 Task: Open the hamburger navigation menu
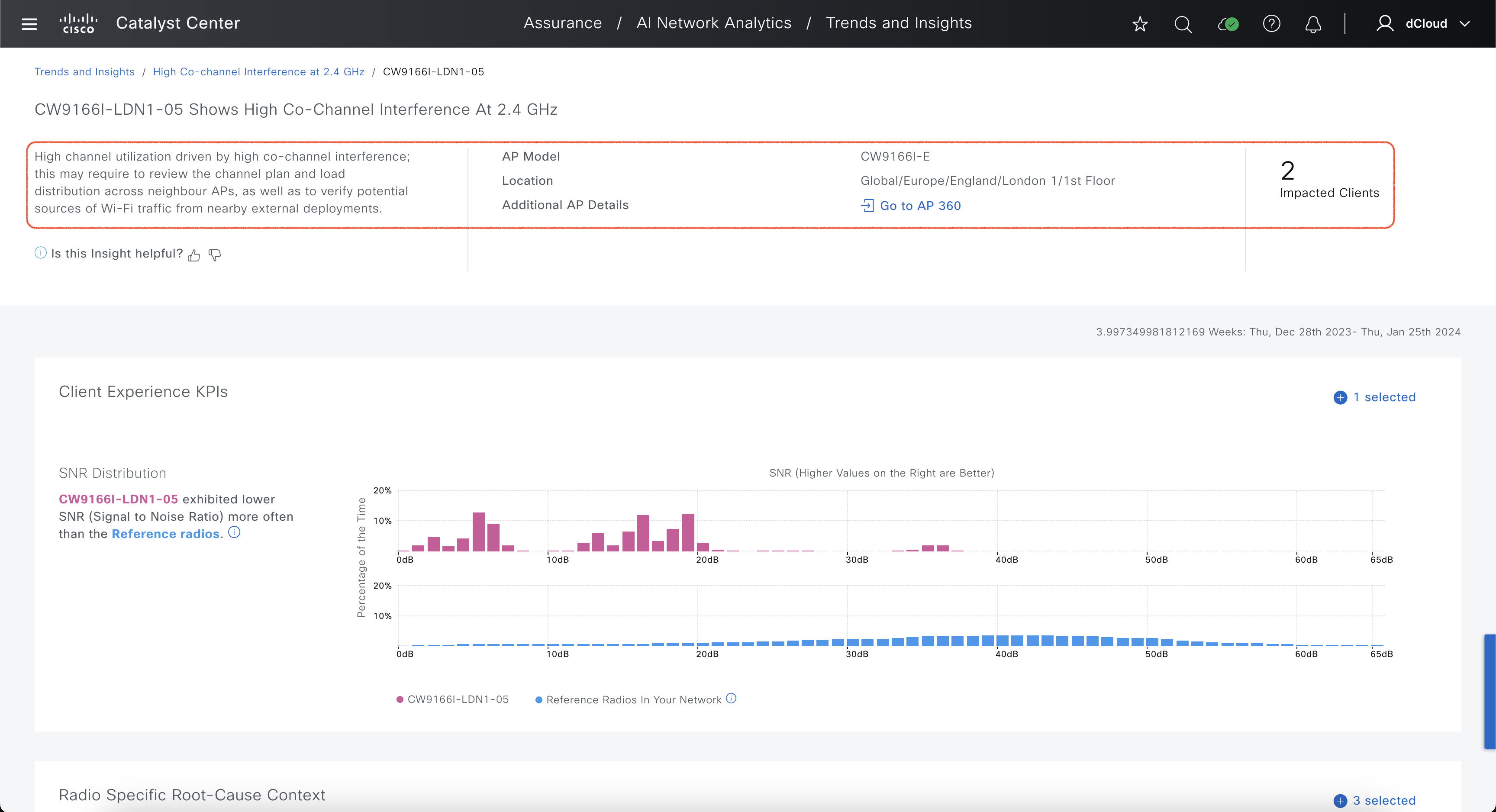tap(29, 24)
